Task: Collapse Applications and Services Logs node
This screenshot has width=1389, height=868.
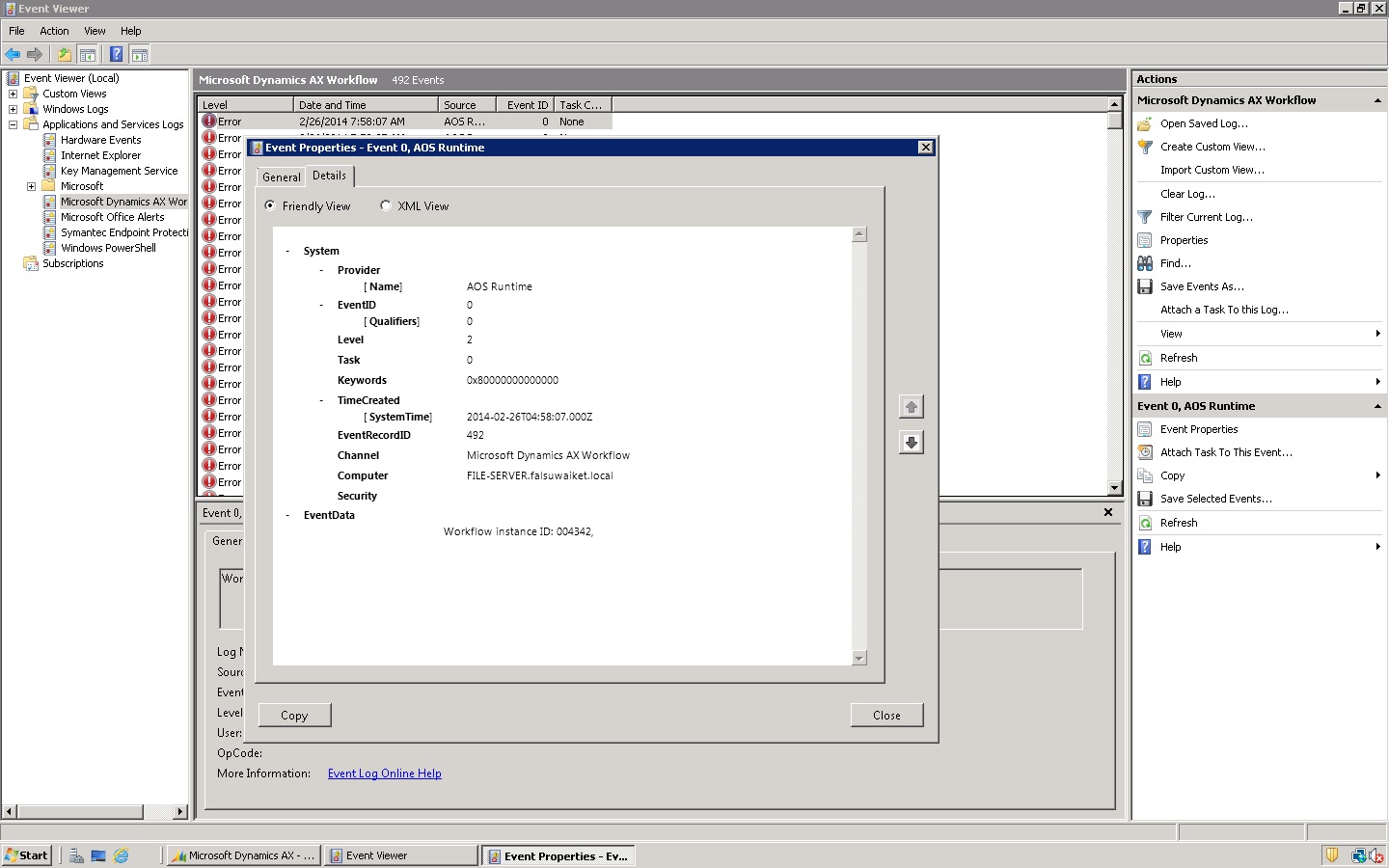Action: [13, 124]
